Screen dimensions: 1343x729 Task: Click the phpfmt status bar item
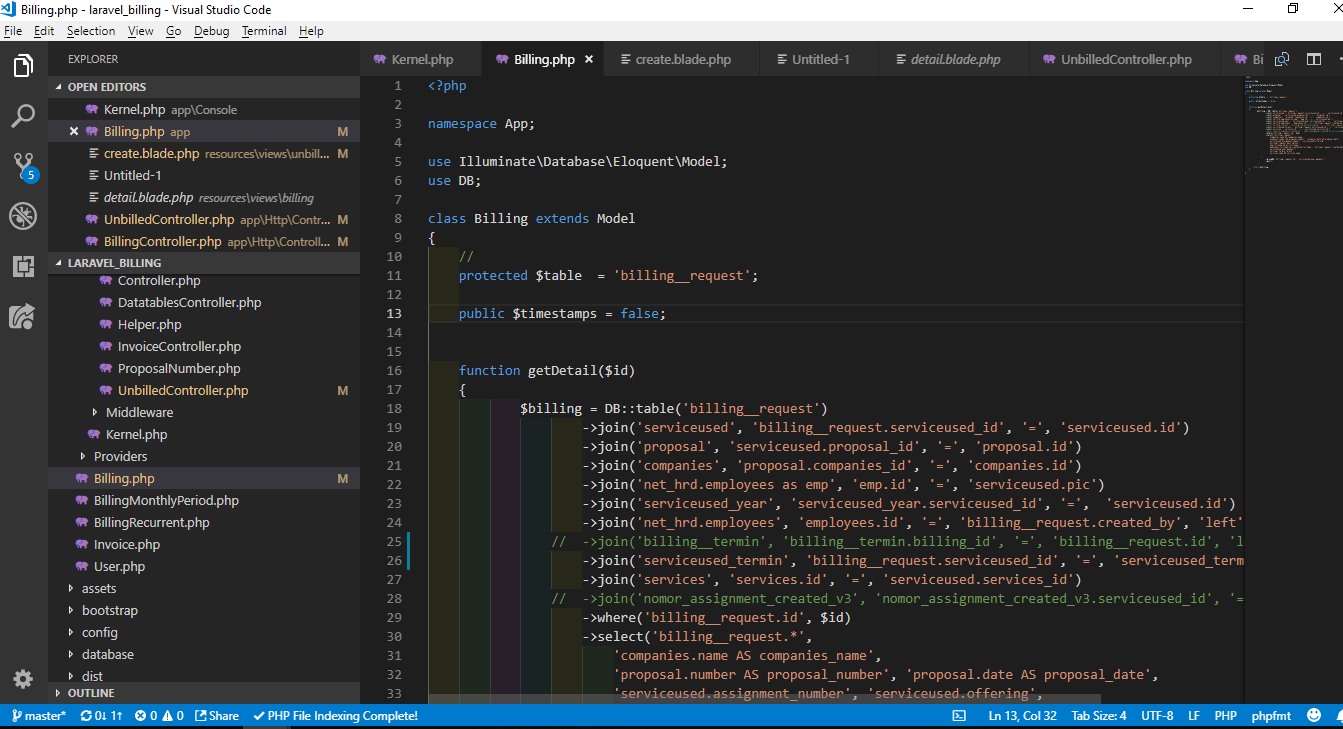click(1271, 716)
